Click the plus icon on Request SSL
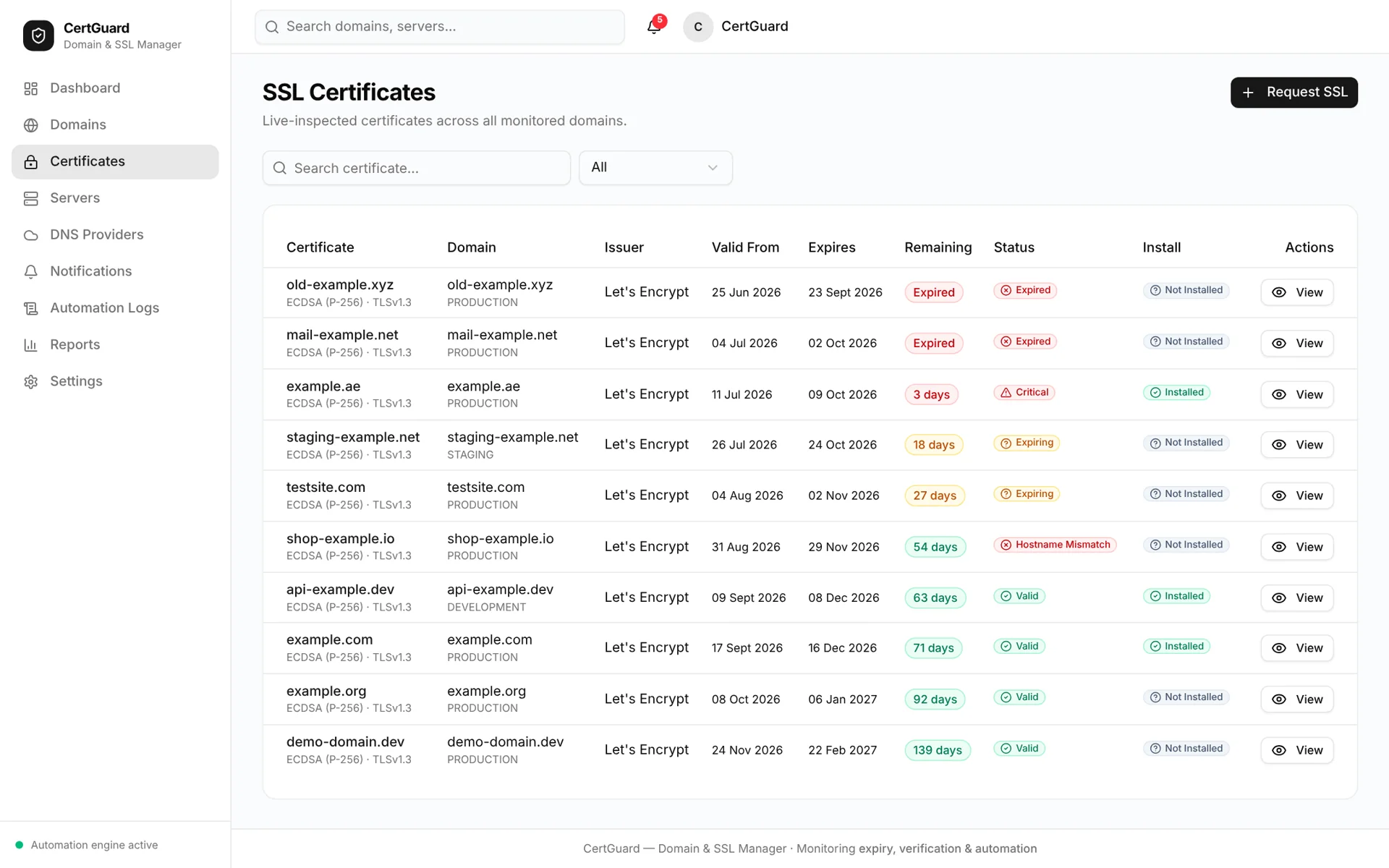Screen dimensions: 1389x868 [1248, 93]
